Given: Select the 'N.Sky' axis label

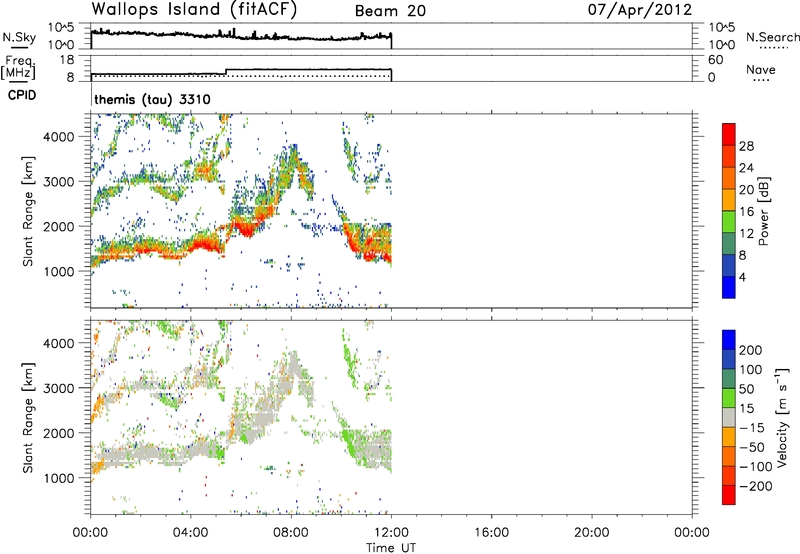Looking at the screenshot, I should 19,37.
